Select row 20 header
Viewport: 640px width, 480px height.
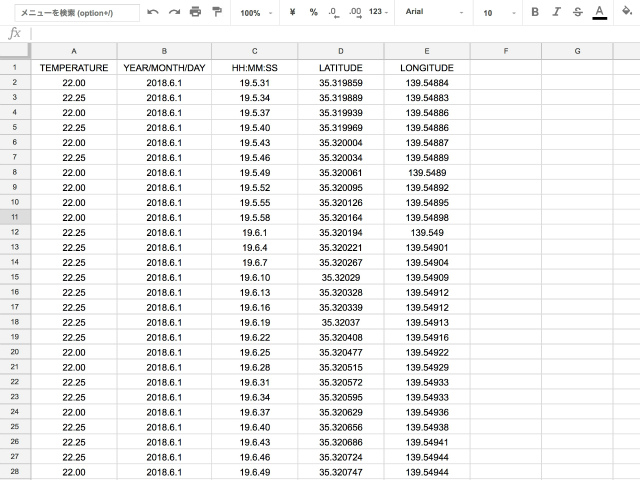(15, 352)
